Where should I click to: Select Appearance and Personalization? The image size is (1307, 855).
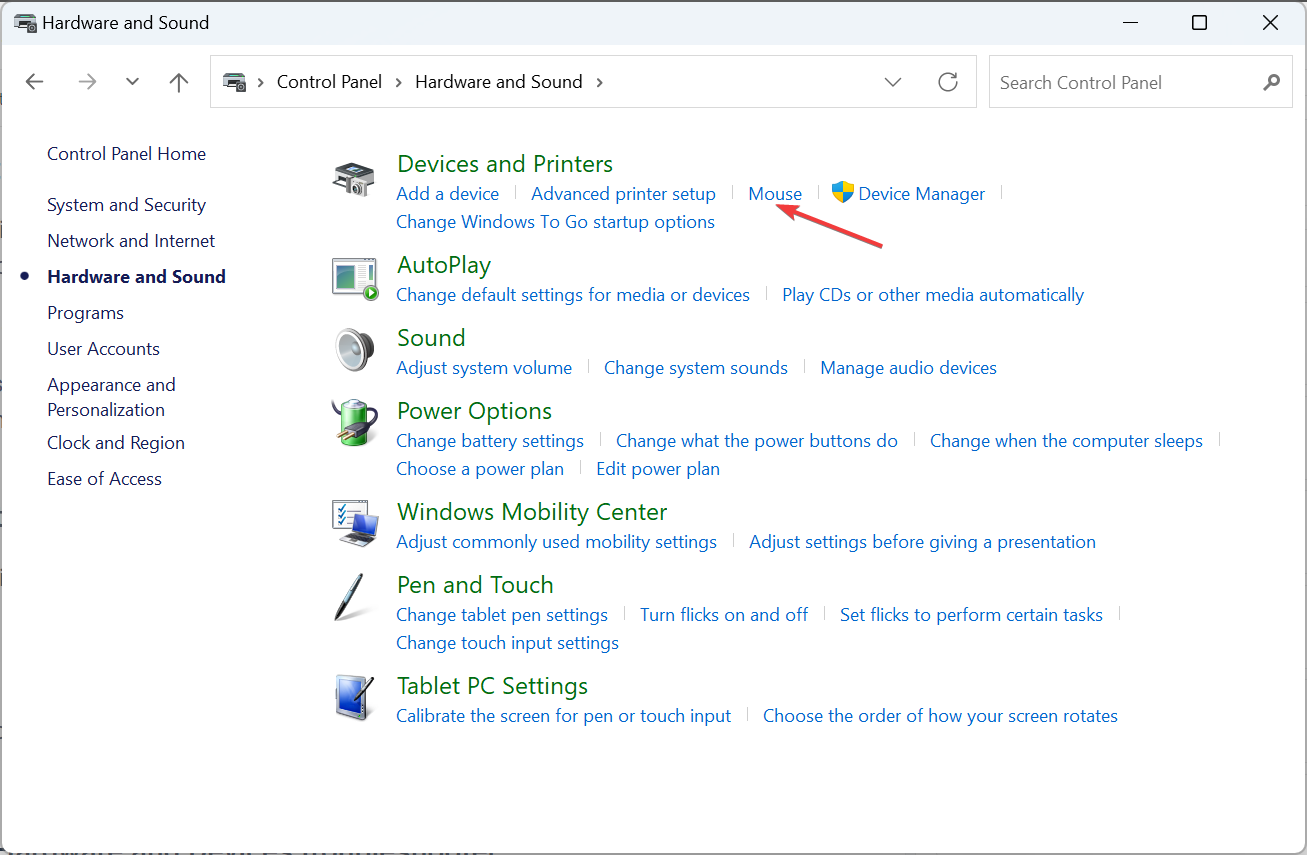coord(111,396)
